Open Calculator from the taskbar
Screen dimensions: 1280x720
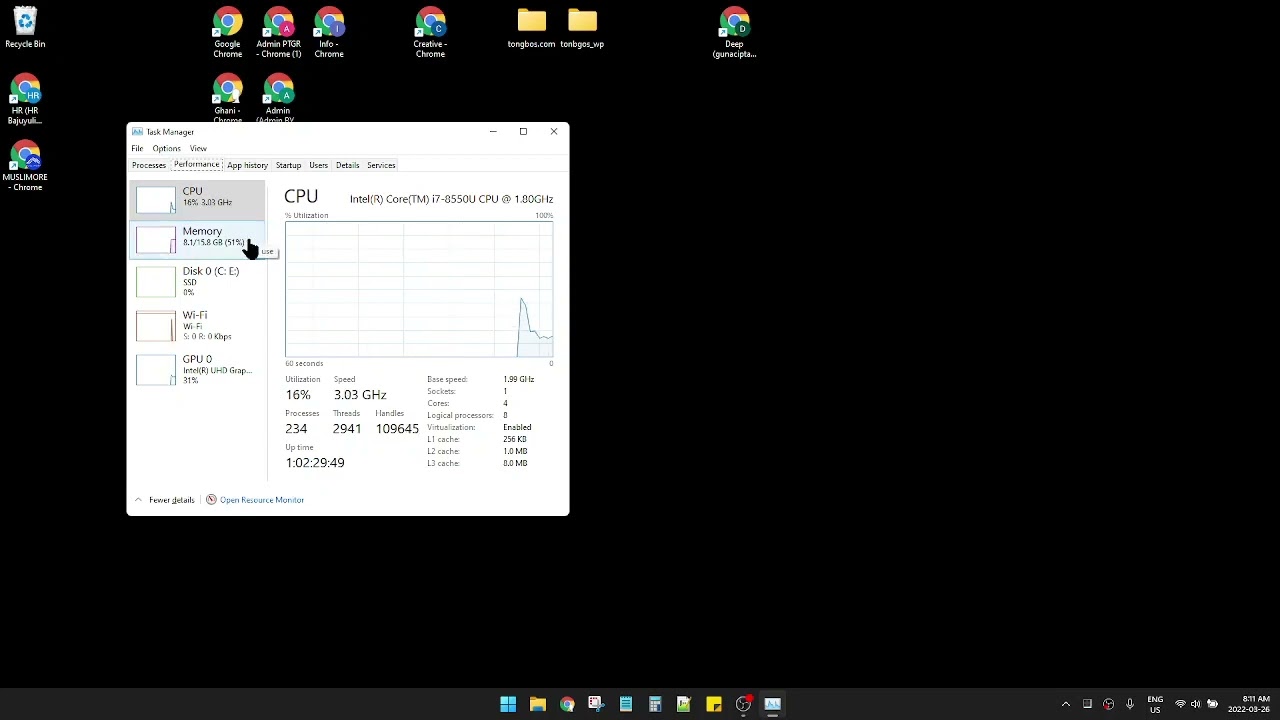(655, 704)
